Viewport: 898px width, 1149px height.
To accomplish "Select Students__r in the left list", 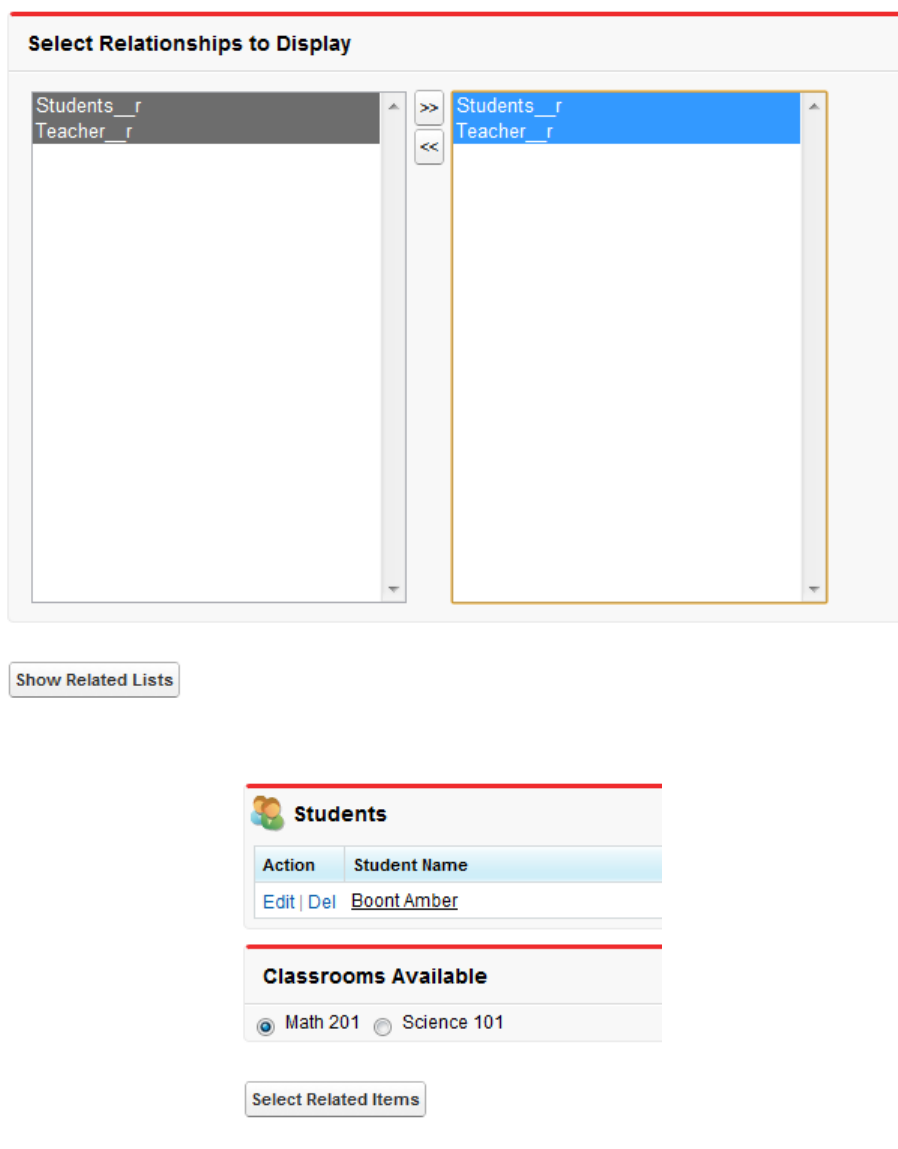I will pos(206,106).
